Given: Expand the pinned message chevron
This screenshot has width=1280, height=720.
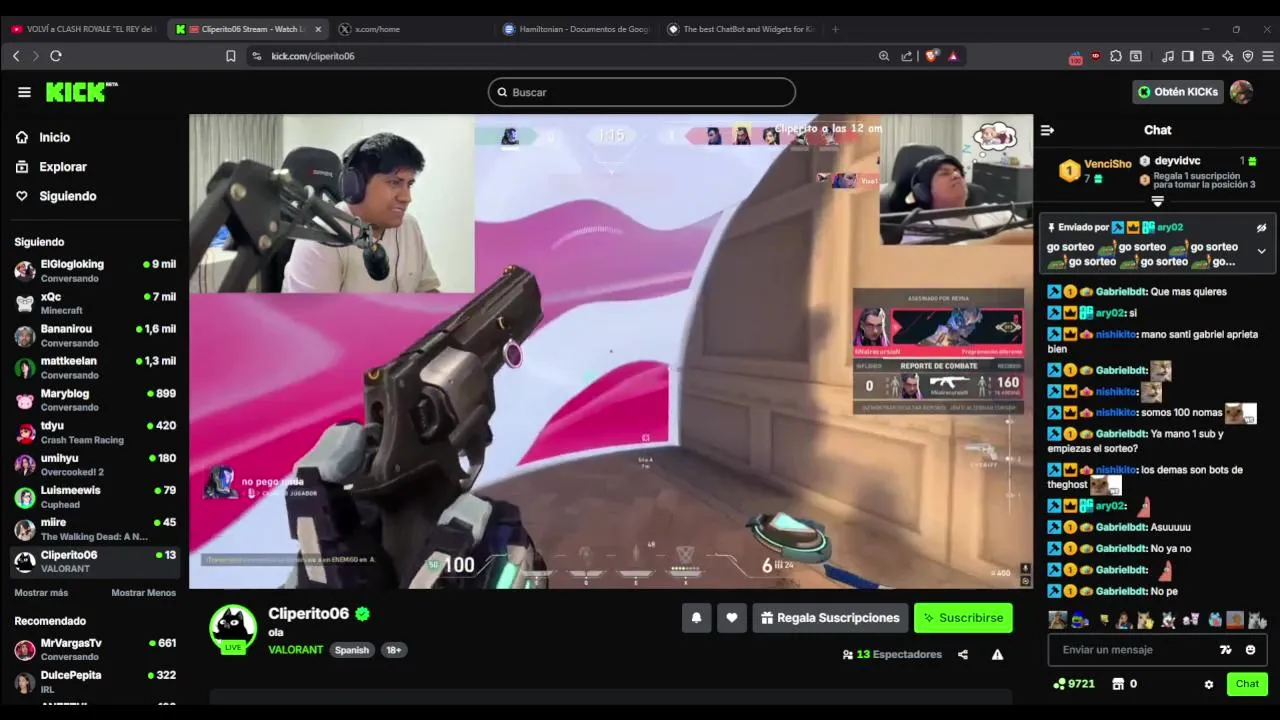Looking at the screenshot, I should (1261, 251).
